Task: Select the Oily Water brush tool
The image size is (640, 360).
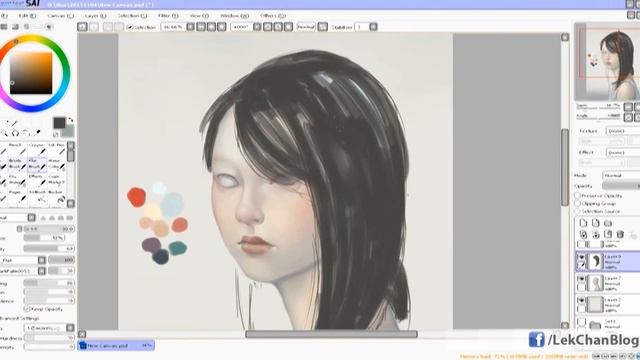Action: tap(17, 180)
